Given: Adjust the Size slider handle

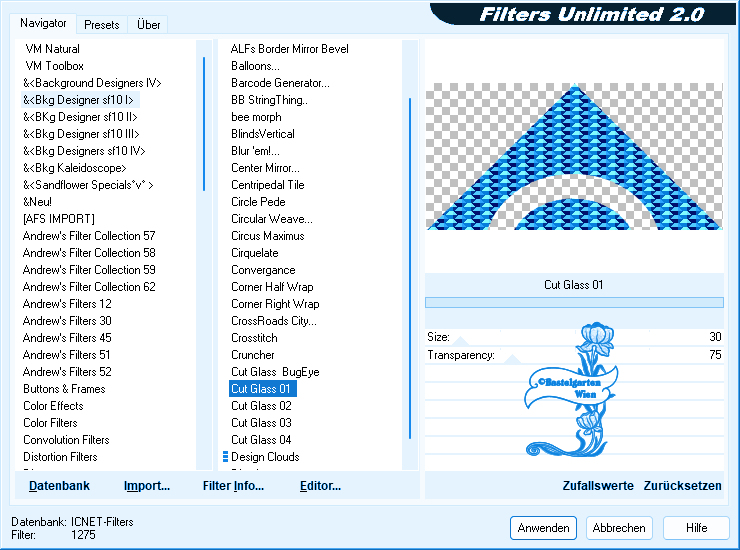Looking at the screenshot, I should tap(461, 341).
